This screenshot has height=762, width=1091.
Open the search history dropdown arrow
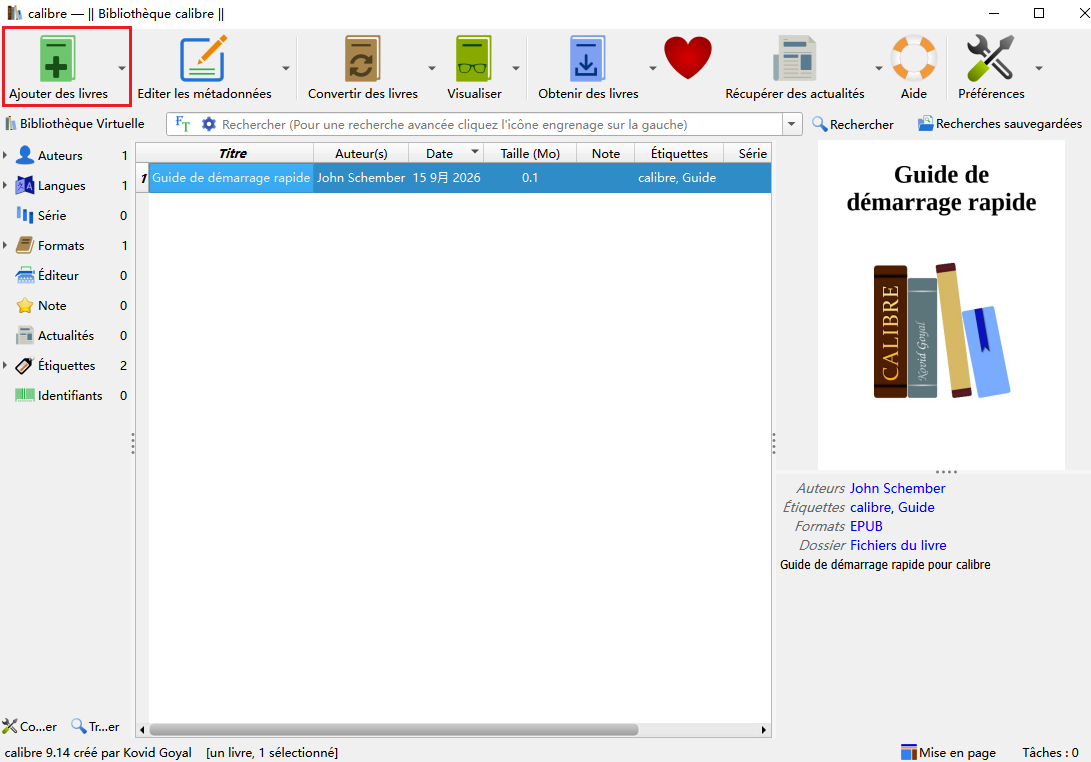tap(792, 125)
